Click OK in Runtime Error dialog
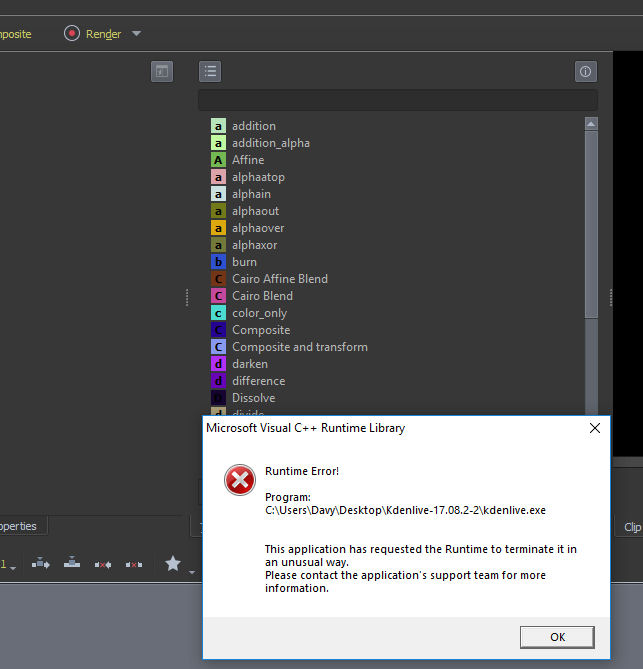The height and width of the screenshot is (669, 643). pos(557,637)
